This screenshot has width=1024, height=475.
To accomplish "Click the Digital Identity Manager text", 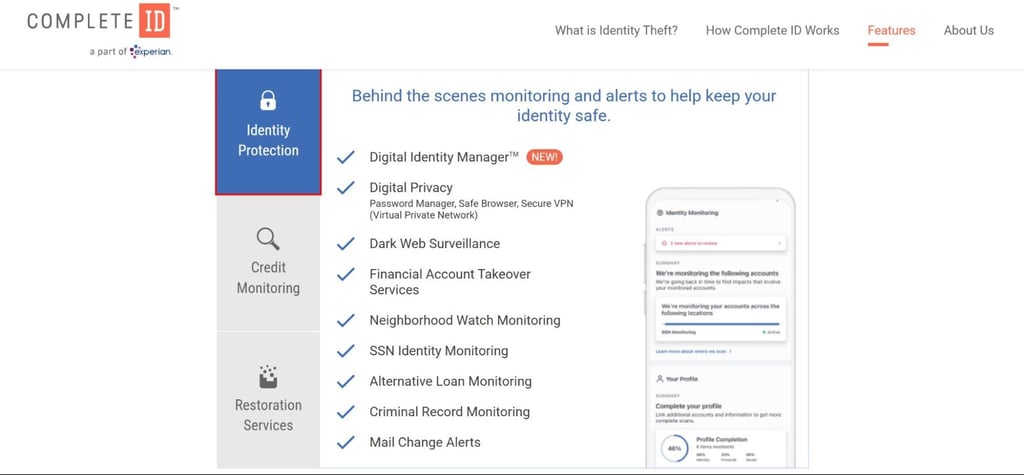I will pyautogui.click(x=444, y=157).
